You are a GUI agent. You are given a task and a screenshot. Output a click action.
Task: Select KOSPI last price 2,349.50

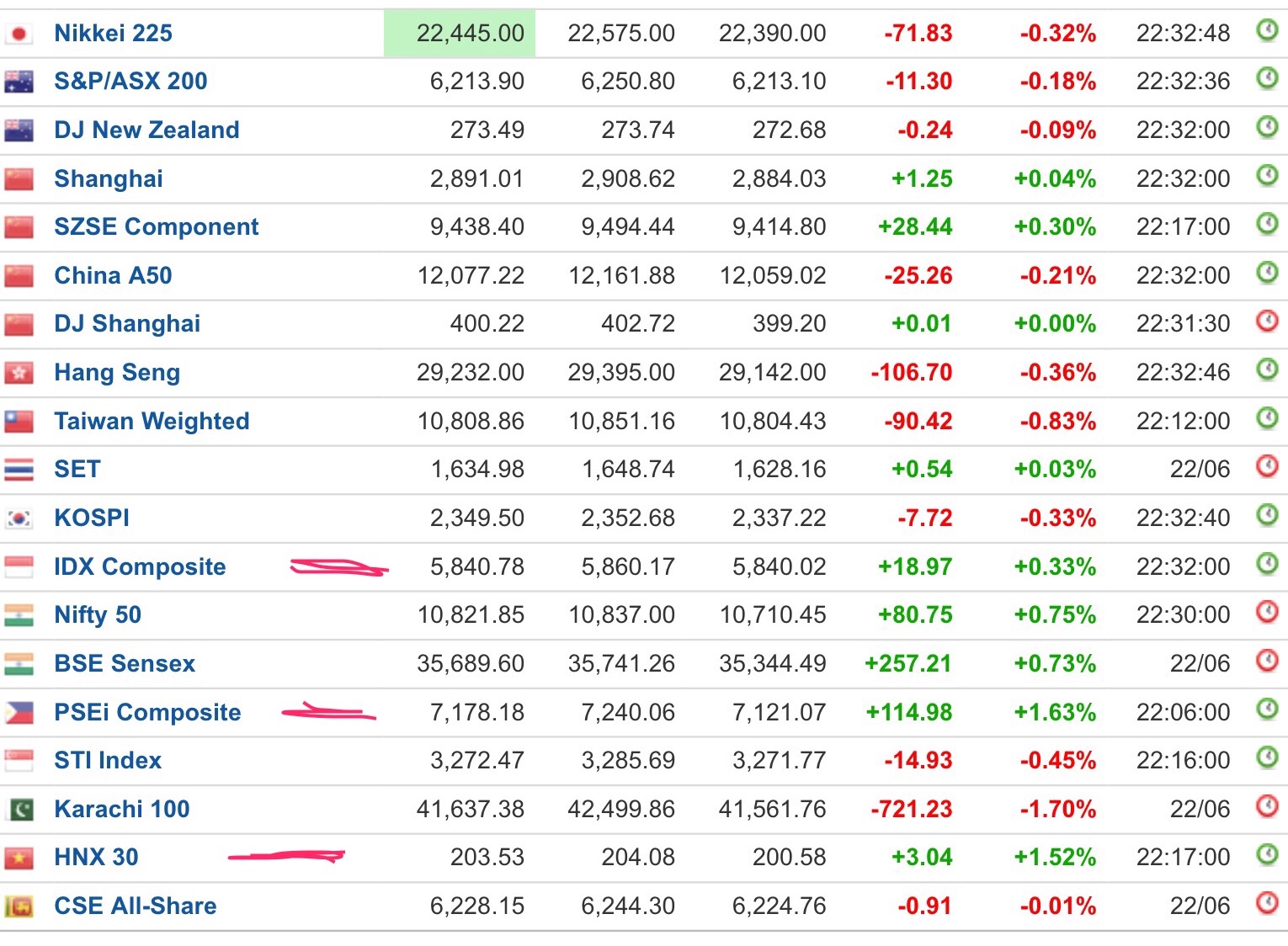[x=477, y=518]
